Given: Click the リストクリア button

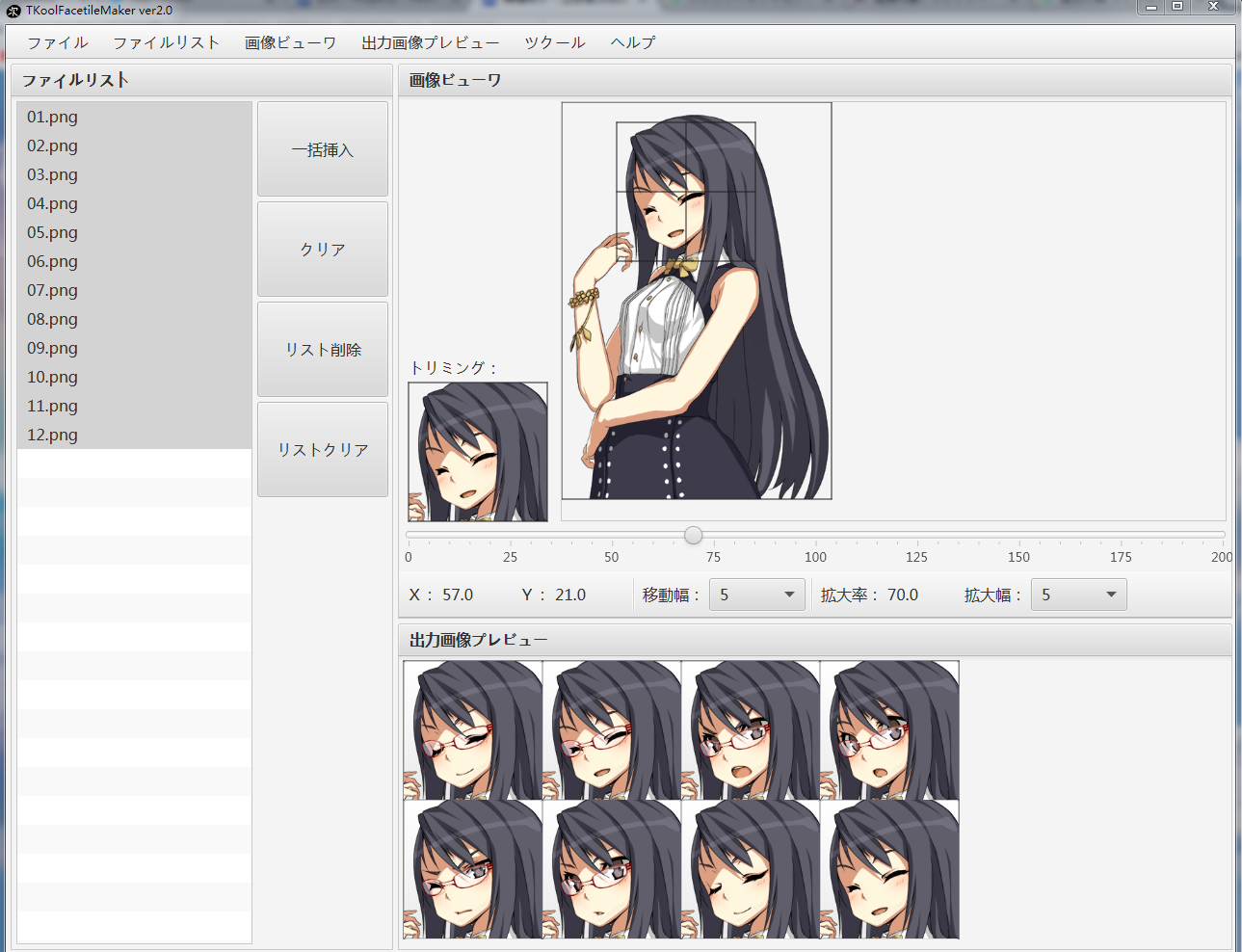Looking at the screenshot, I should [323, 450].
